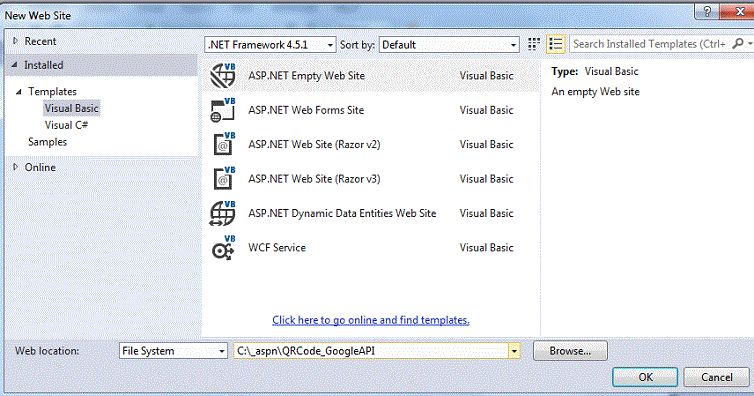Click the 'An empty Web site' description

click(595, 92)
